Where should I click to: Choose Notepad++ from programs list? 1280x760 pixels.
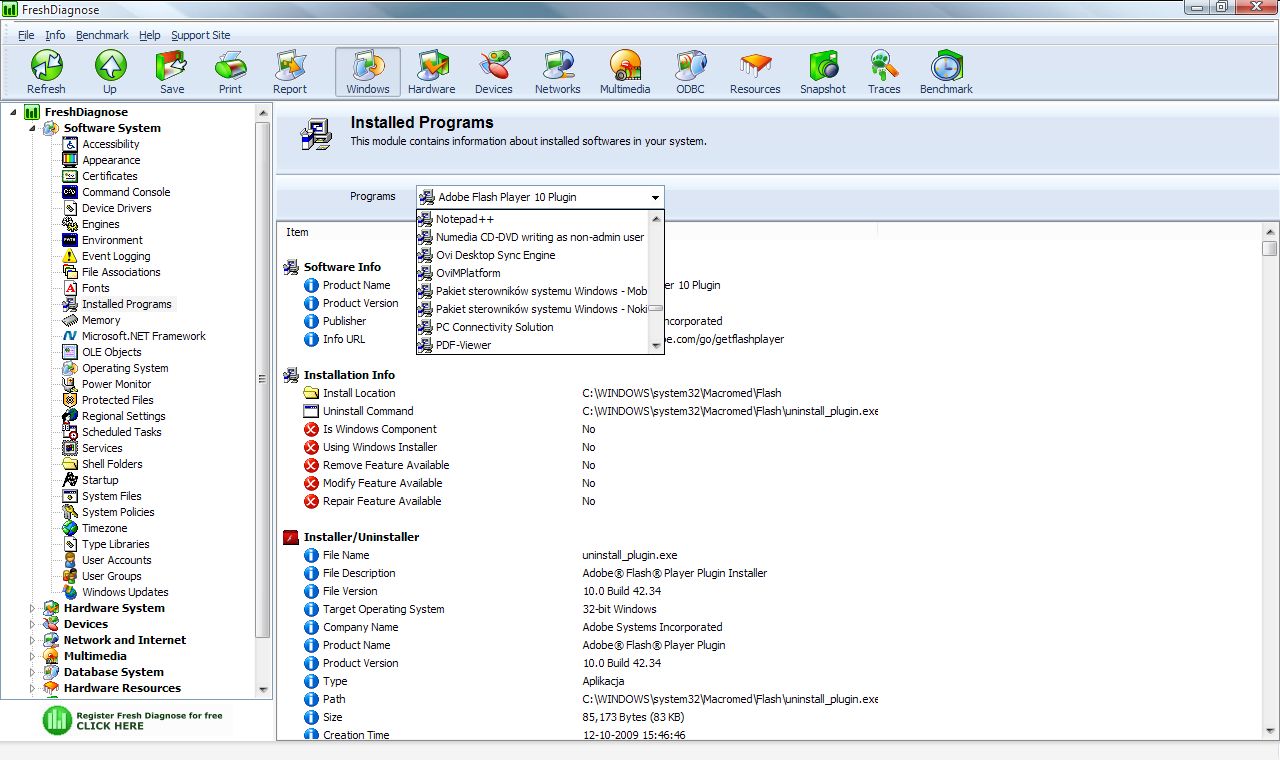(x=533, y=219)
